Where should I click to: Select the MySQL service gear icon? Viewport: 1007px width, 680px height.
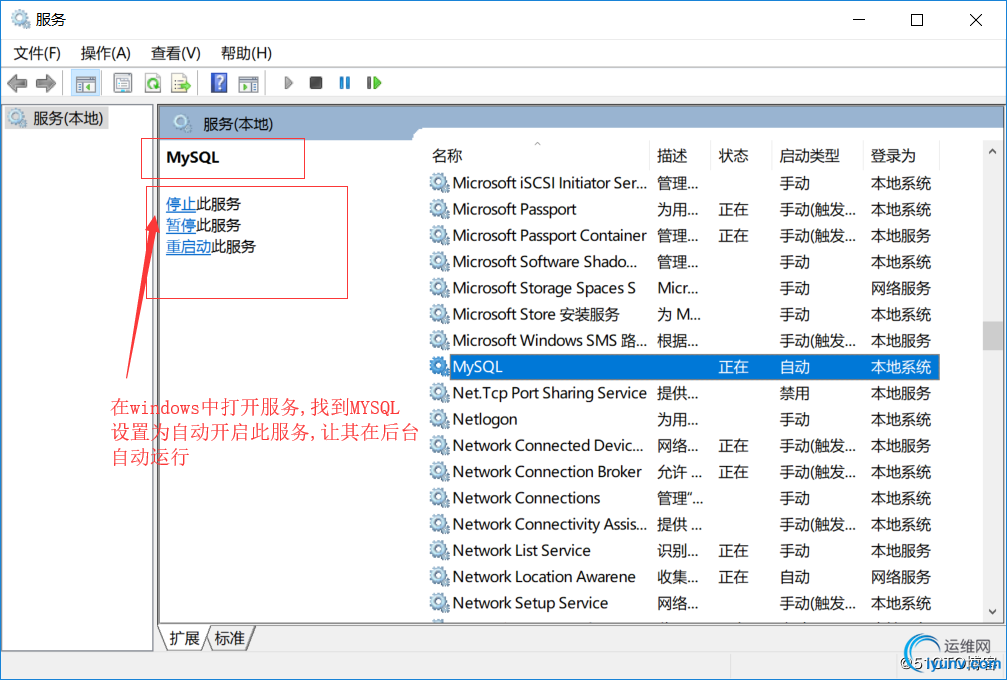tap(439, 367)
